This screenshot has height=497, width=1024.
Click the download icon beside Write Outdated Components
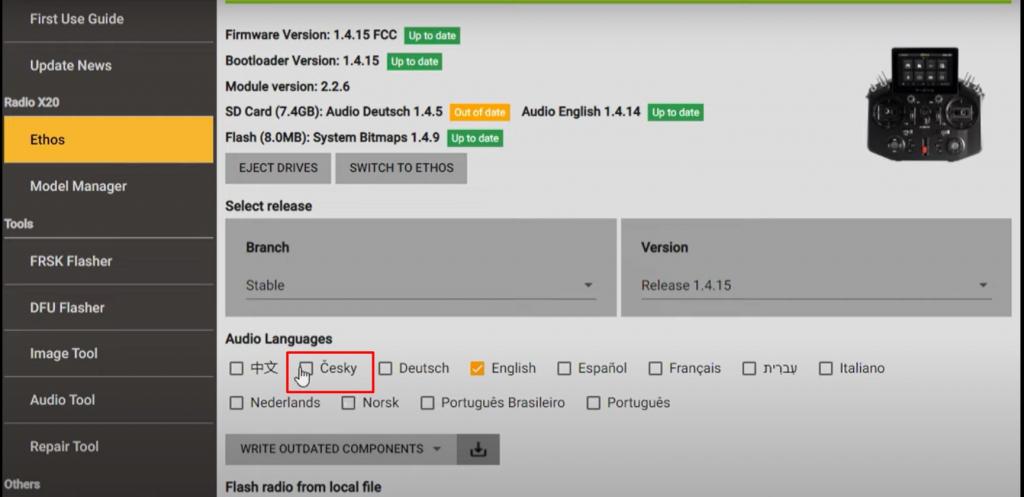click(478, 450)
